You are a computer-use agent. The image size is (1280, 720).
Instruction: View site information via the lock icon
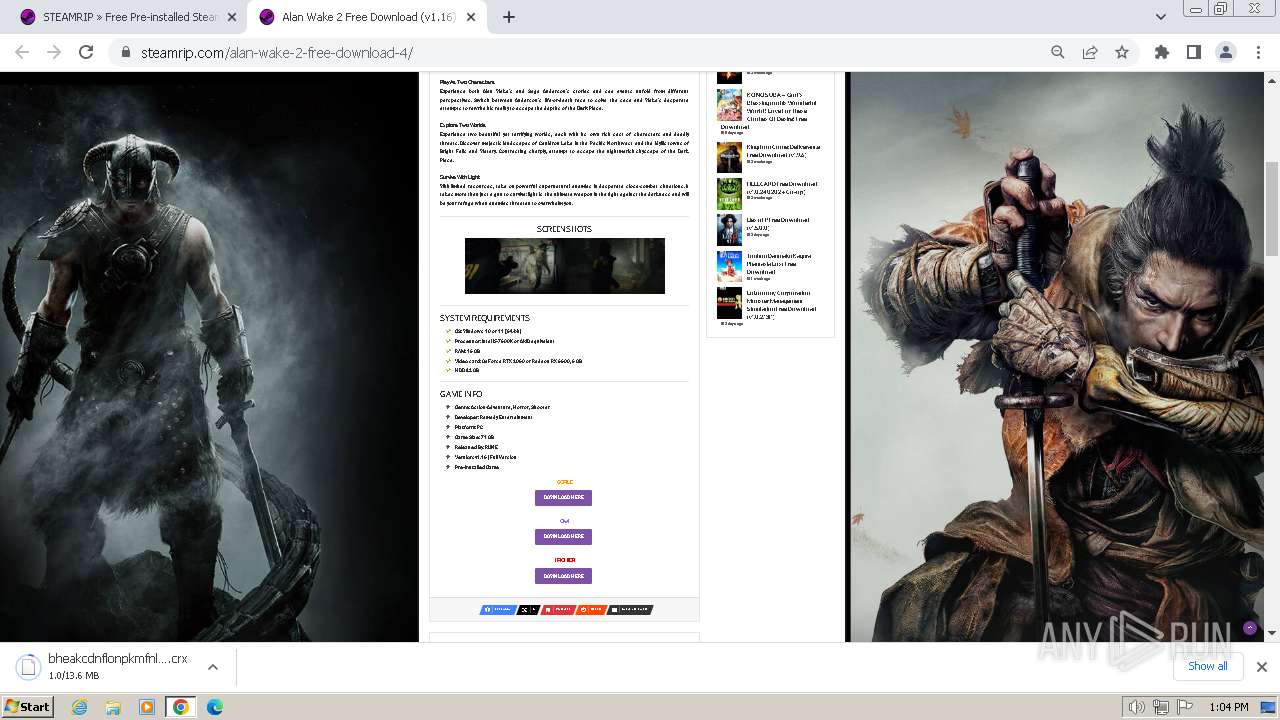(x=125, y=52)
